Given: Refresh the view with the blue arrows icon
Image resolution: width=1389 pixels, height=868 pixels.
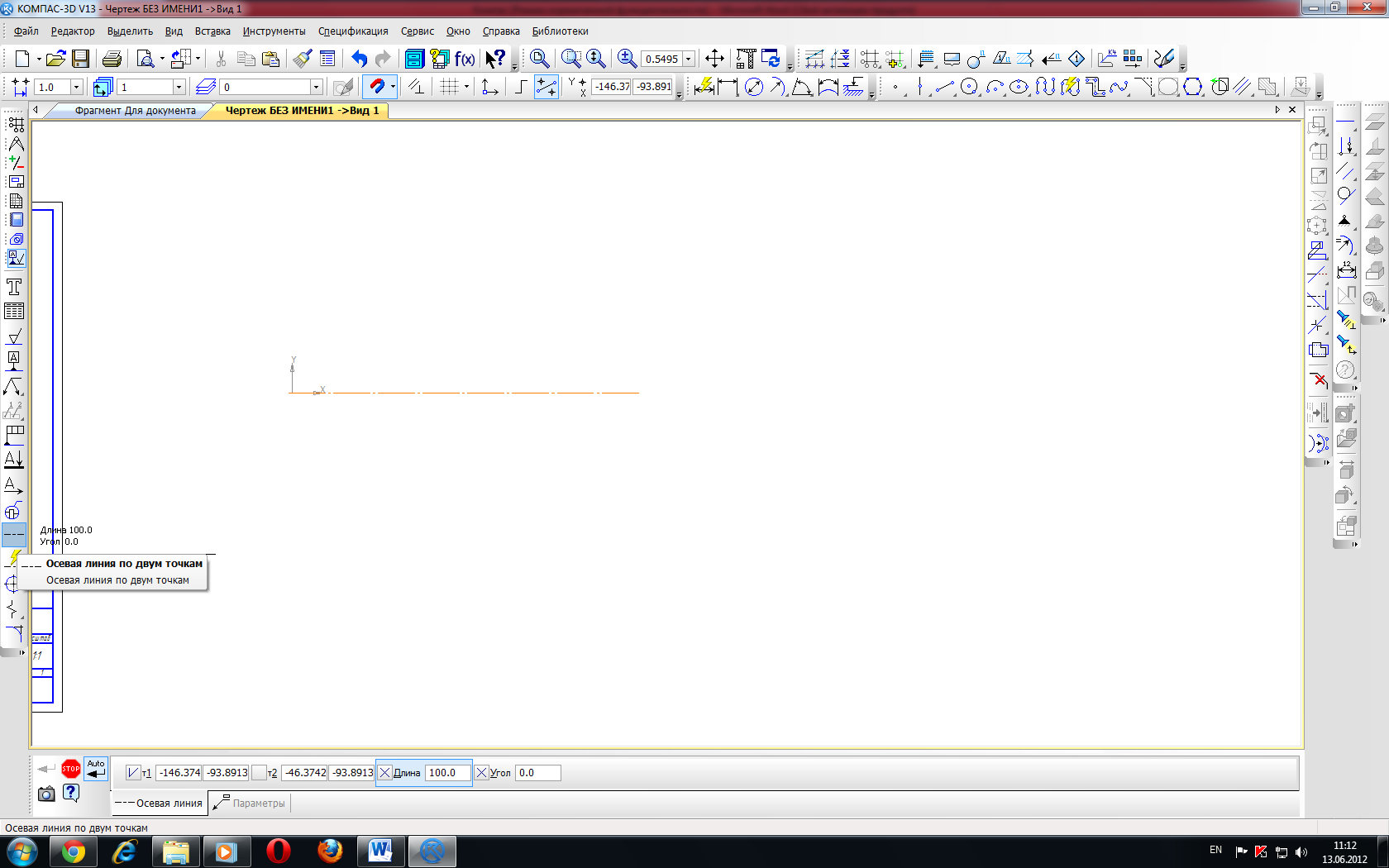Looking at the screenshot, I should click(x=771, y=59).
